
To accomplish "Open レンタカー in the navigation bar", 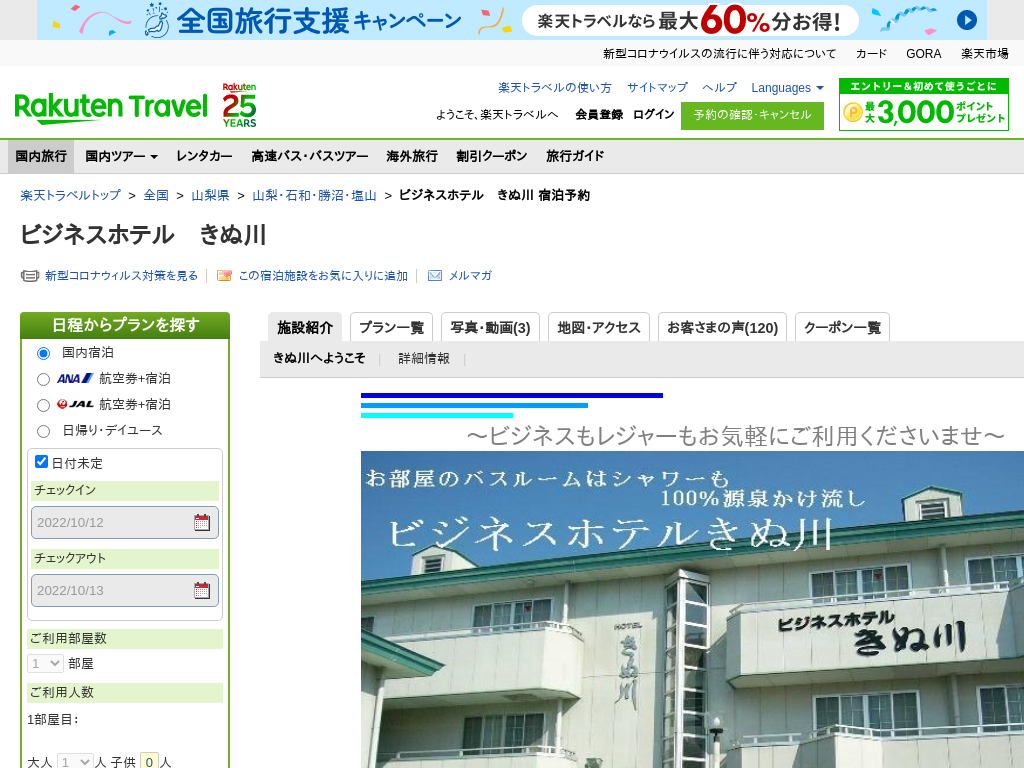I will [204, 156].
